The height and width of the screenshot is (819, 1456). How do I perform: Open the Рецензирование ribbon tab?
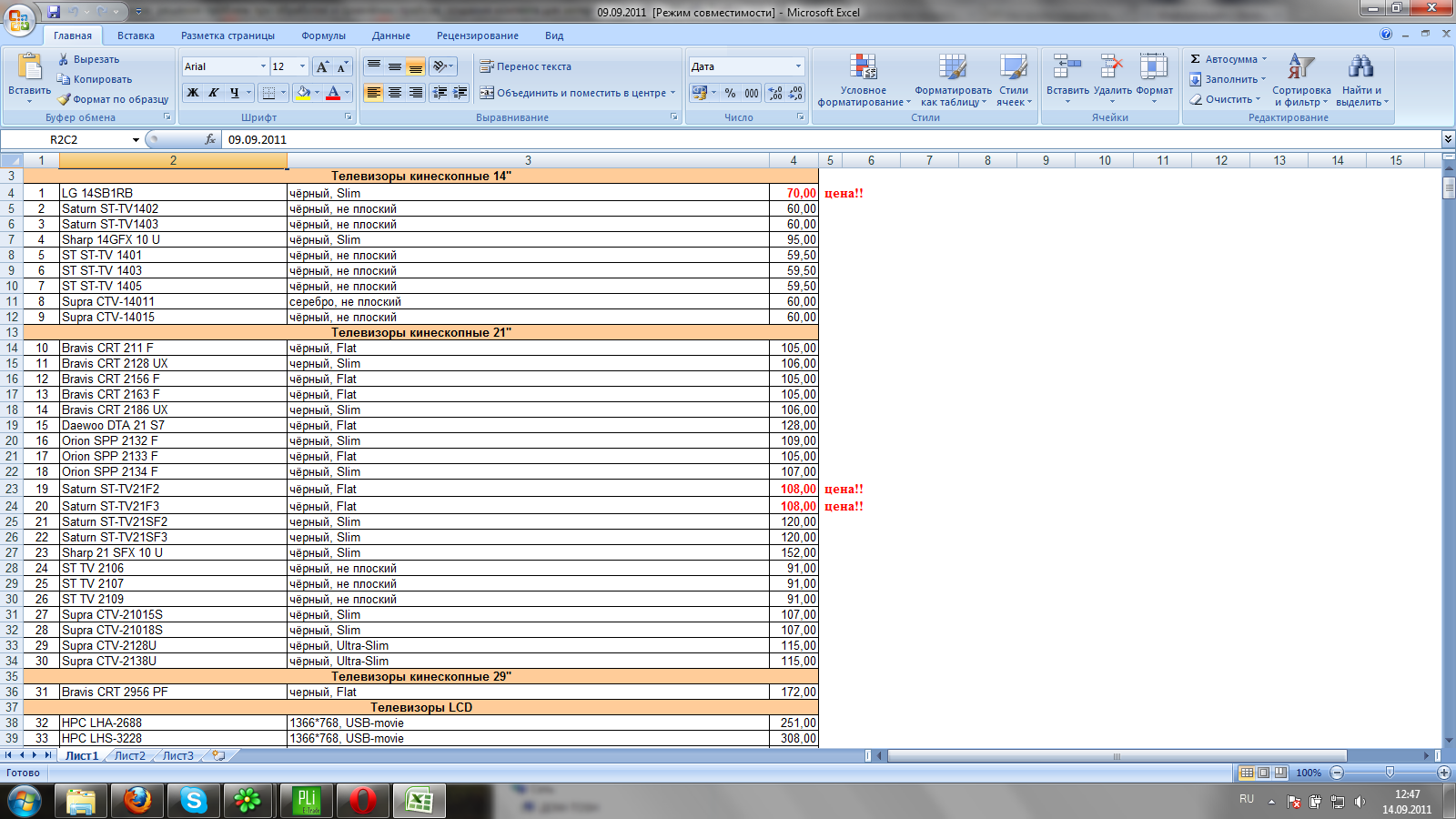pos(478,35)
